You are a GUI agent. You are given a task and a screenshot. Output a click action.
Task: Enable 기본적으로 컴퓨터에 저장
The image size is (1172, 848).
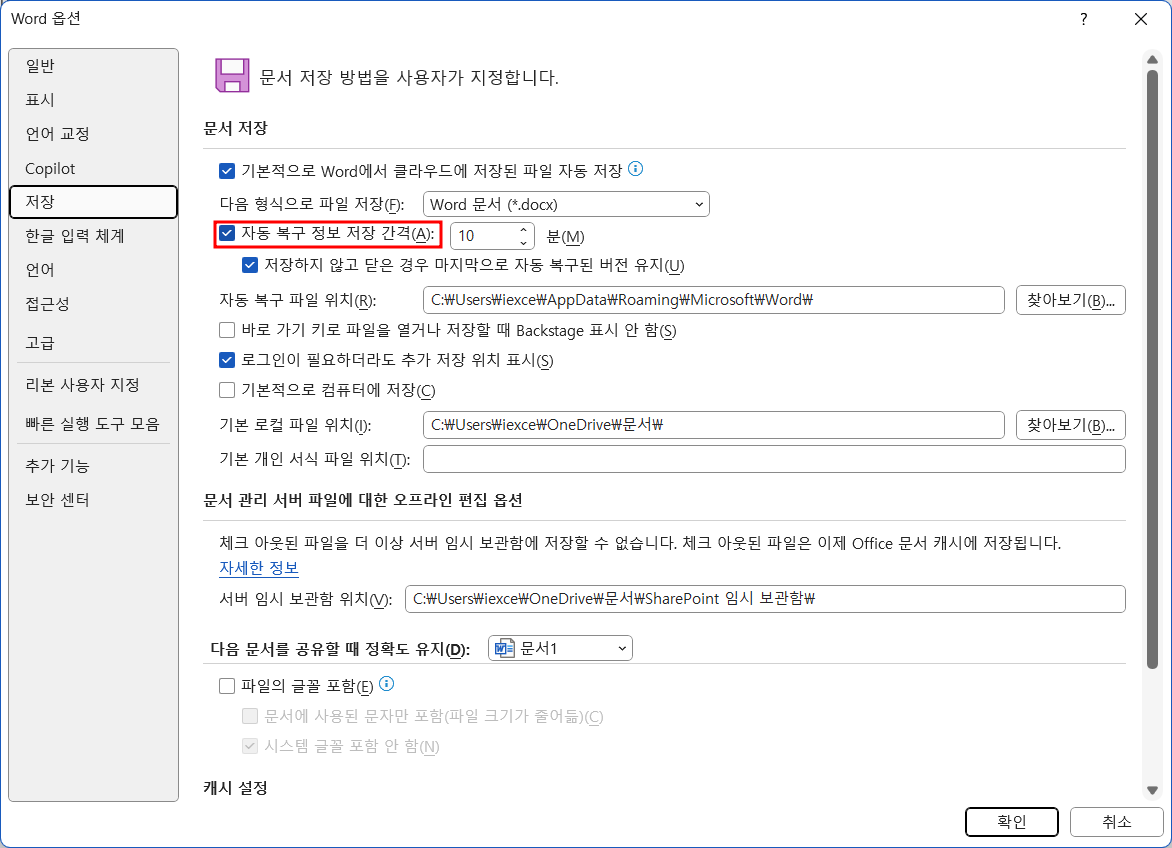(x=225, y=389)
